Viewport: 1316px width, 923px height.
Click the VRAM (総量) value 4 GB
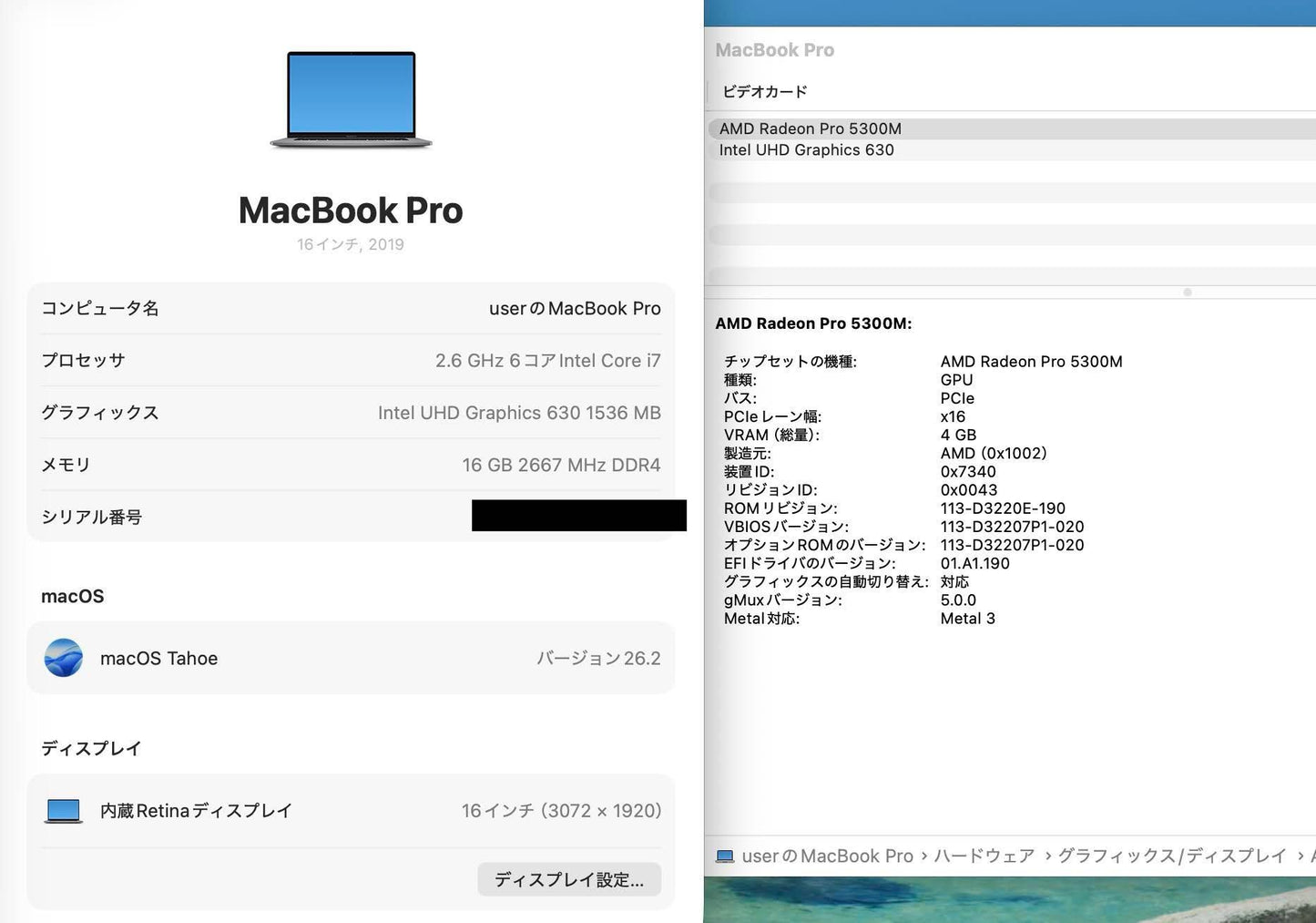pos(958,435)
